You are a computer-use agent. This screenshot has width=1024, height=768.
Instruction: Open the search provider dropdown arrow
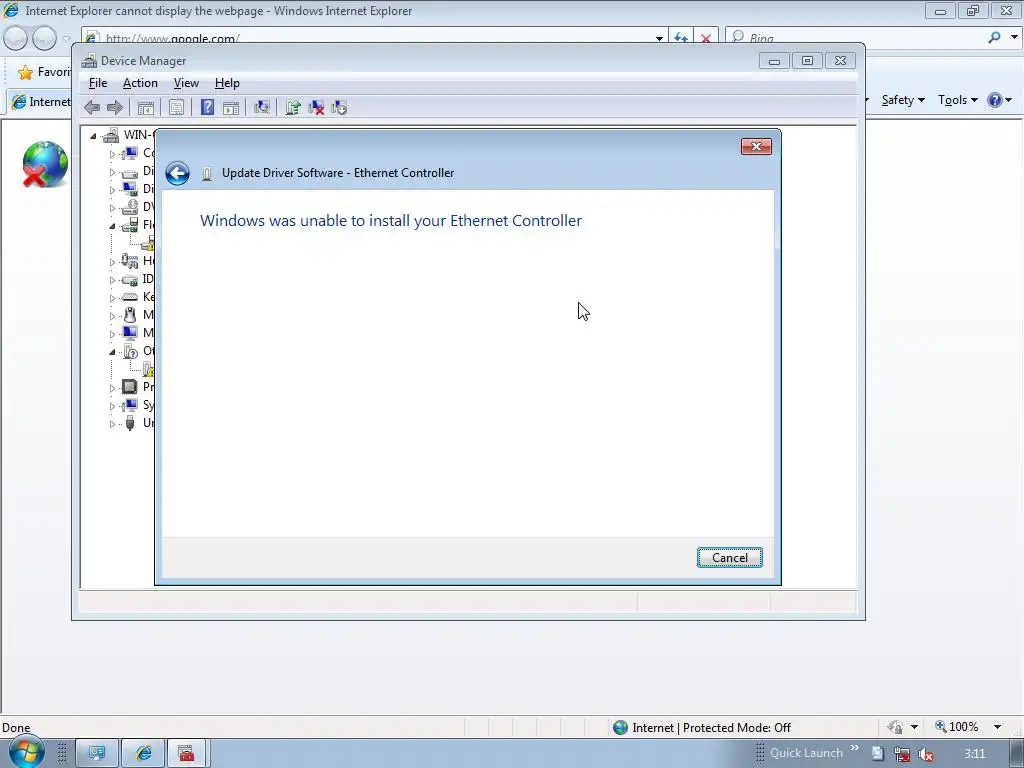(x=1014, y=37)
